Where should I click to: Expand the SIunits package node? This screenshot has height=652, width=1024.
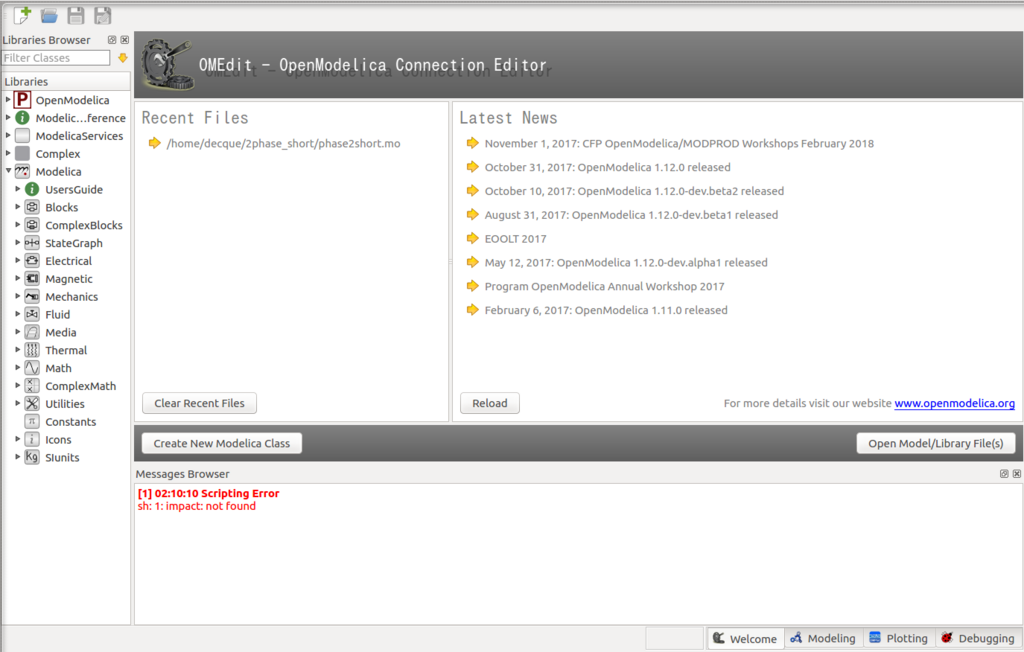(18, 457)
